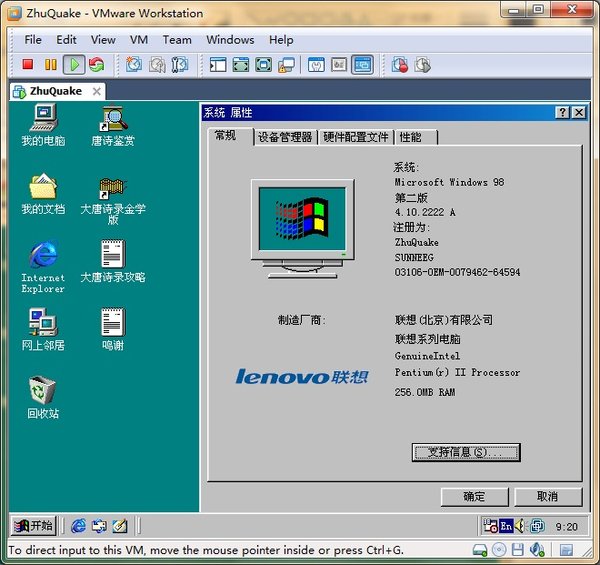
Task: Launch IE from the quick launch bar
Action: coord(78,526)
